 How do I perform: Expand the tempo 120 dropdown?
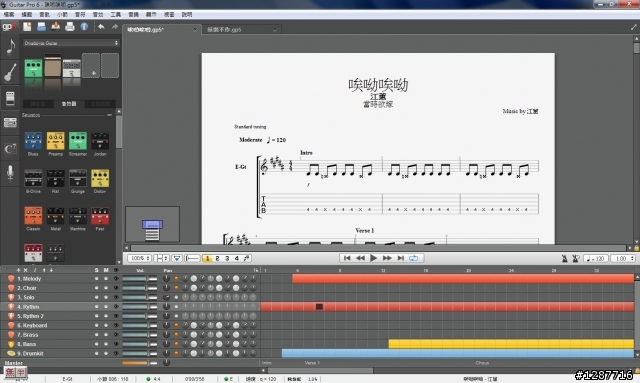[596, 258]
